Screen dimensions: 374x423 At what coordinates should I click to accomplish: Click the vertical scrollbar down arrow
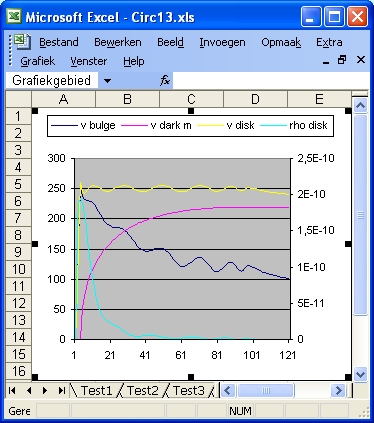[361, 374]
